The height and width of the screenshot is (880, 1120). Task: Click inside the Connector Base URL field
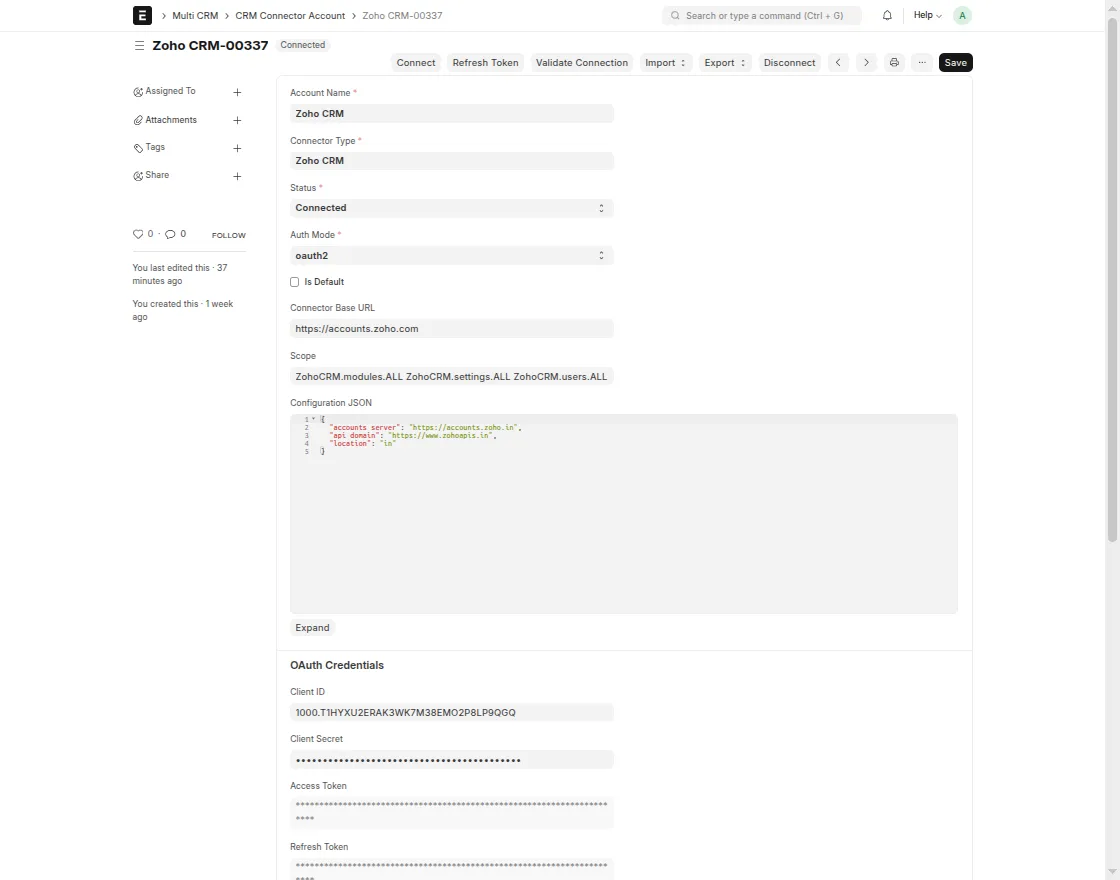[451, 328]
